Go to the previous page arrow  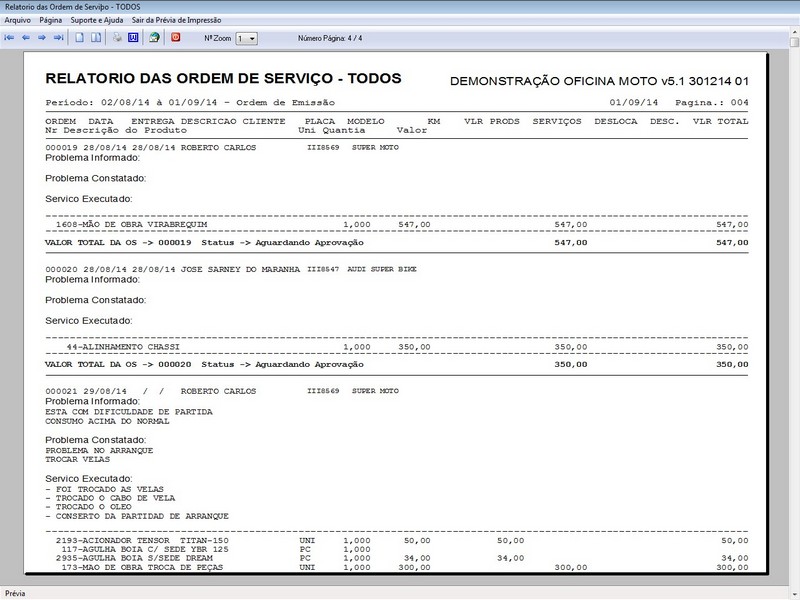coord(26,38)
